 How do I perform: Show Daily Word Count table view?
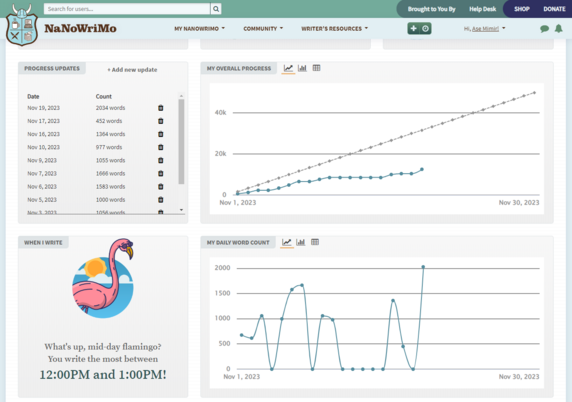(x=315, y=242)
